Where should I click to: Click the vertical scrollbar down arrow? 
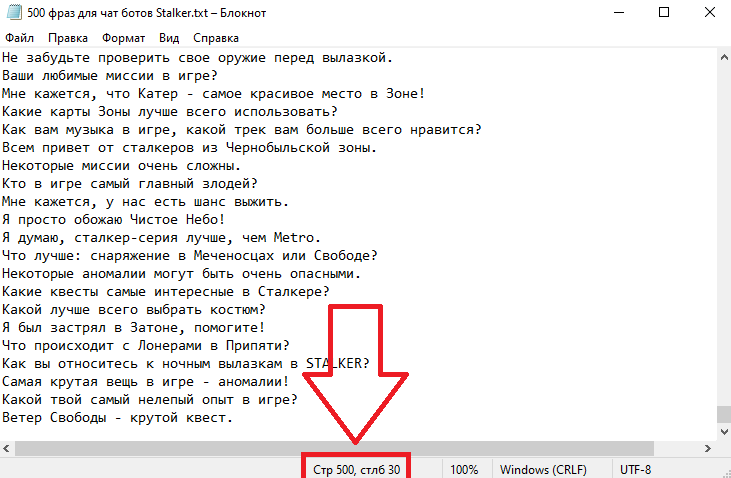click(x=724, y=431)
